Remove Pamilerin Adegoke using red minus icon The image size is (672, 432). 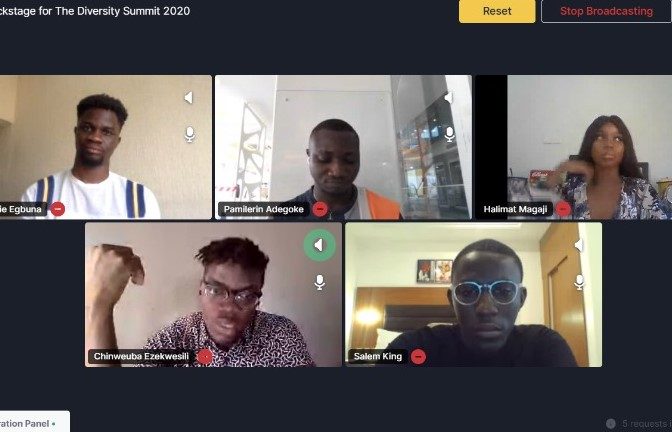point(320,209)
